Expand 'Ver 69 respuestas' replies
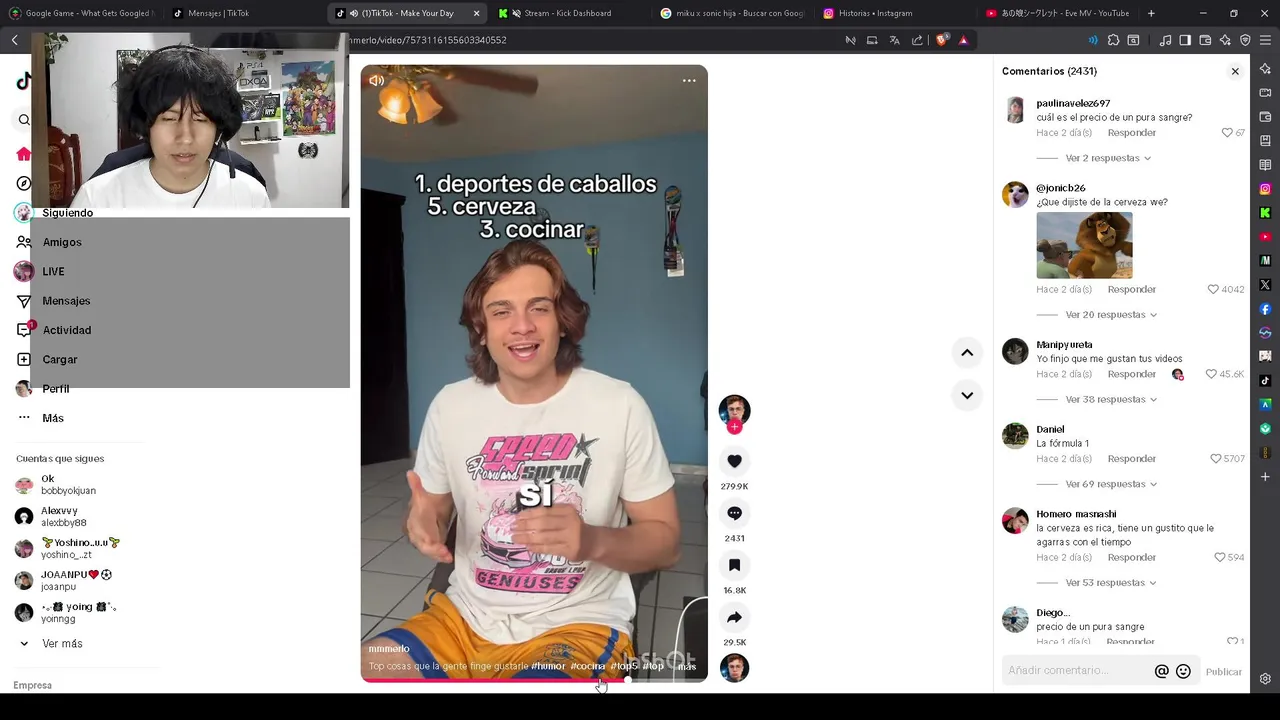This screenshot has height=720, width=1280. pos(1111,484)
